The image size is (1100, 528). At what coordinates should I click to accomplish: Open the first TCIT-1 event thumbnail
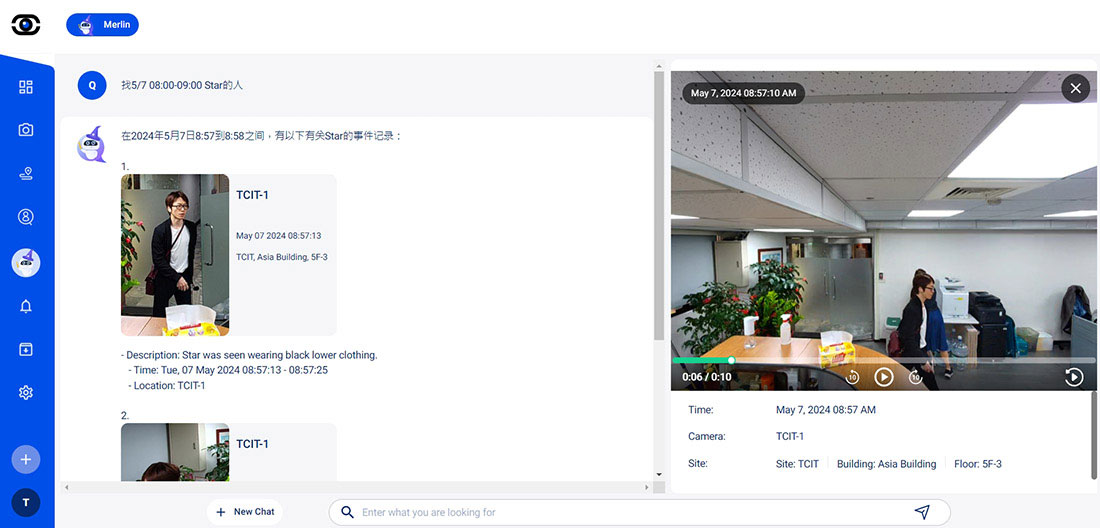pos(175,255)
